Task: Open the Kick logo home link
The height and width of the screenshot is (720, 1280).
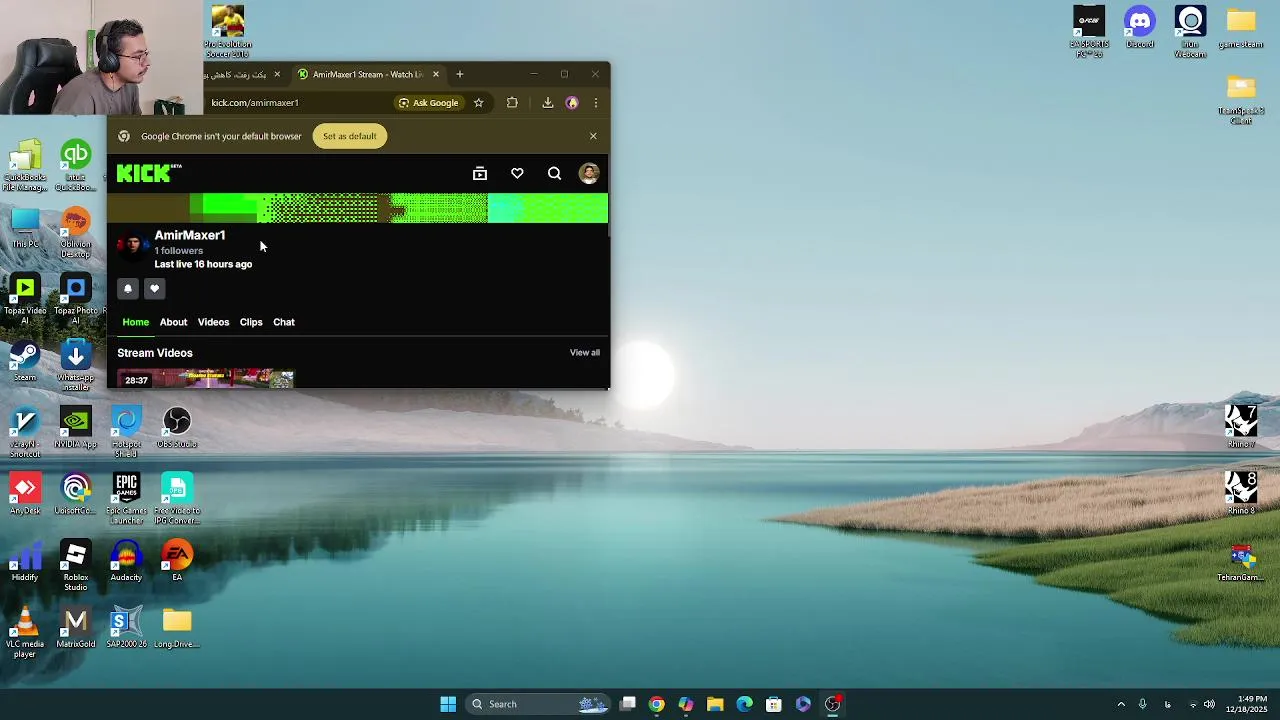Action: pyautogui.click(x=149, y=173)
